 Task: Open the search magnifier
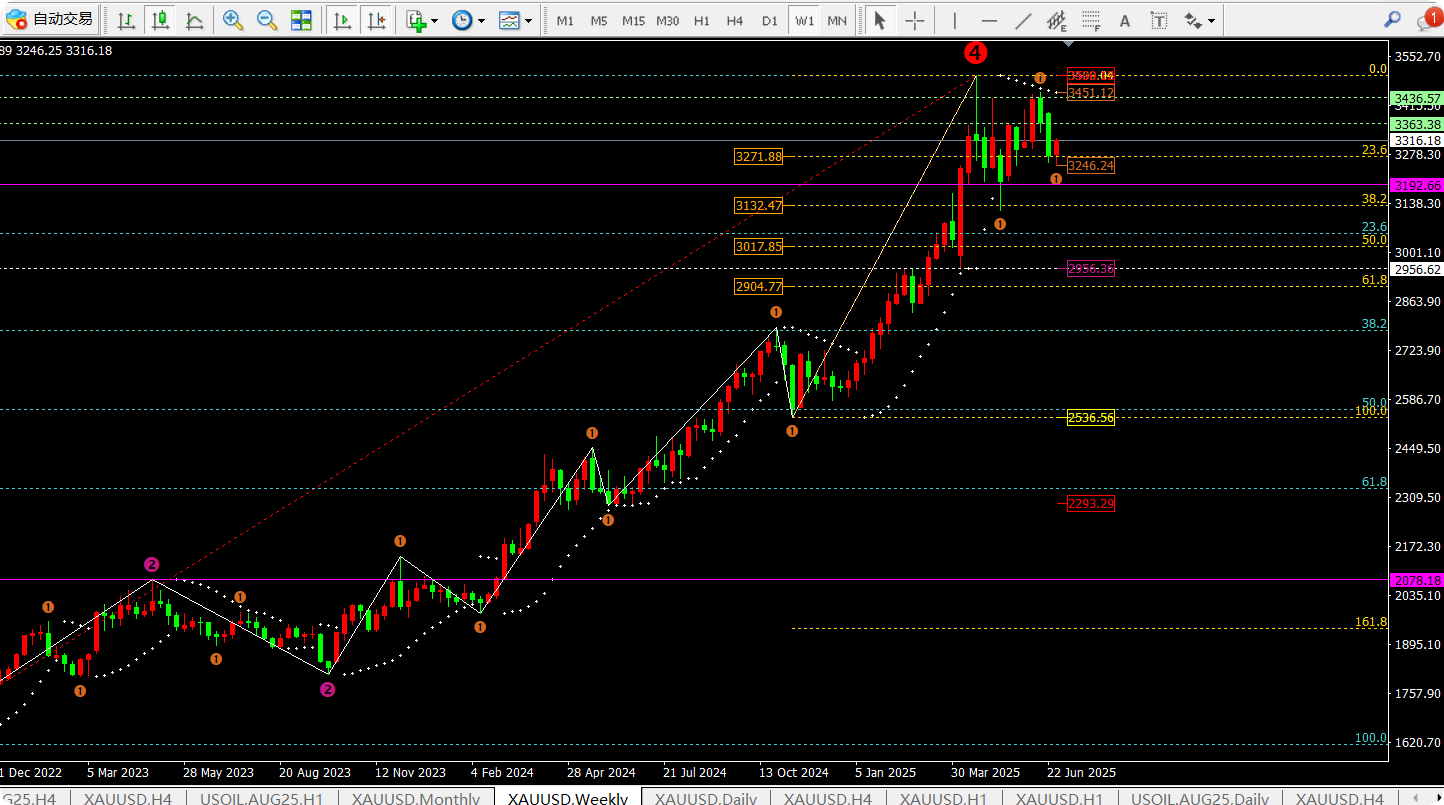[x=1392, y=19]
